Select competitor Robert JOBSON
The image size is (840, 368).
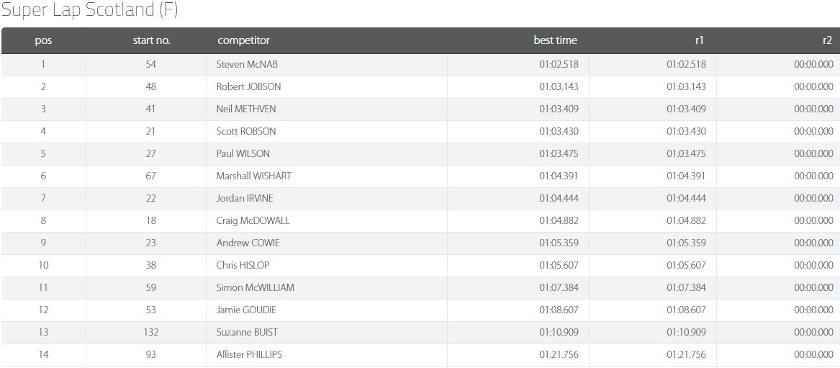[x=249, y=86]
